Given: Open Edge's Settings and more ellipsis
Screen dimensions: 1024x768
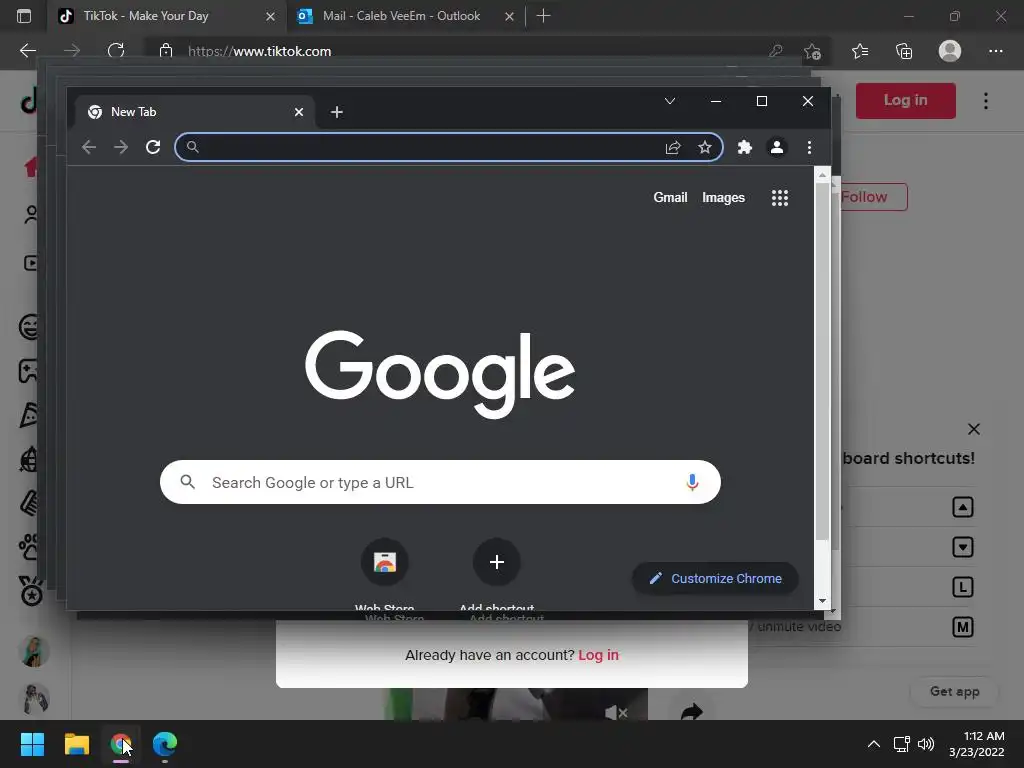Looking at the screenshot, I should click(x=995, y=51).
